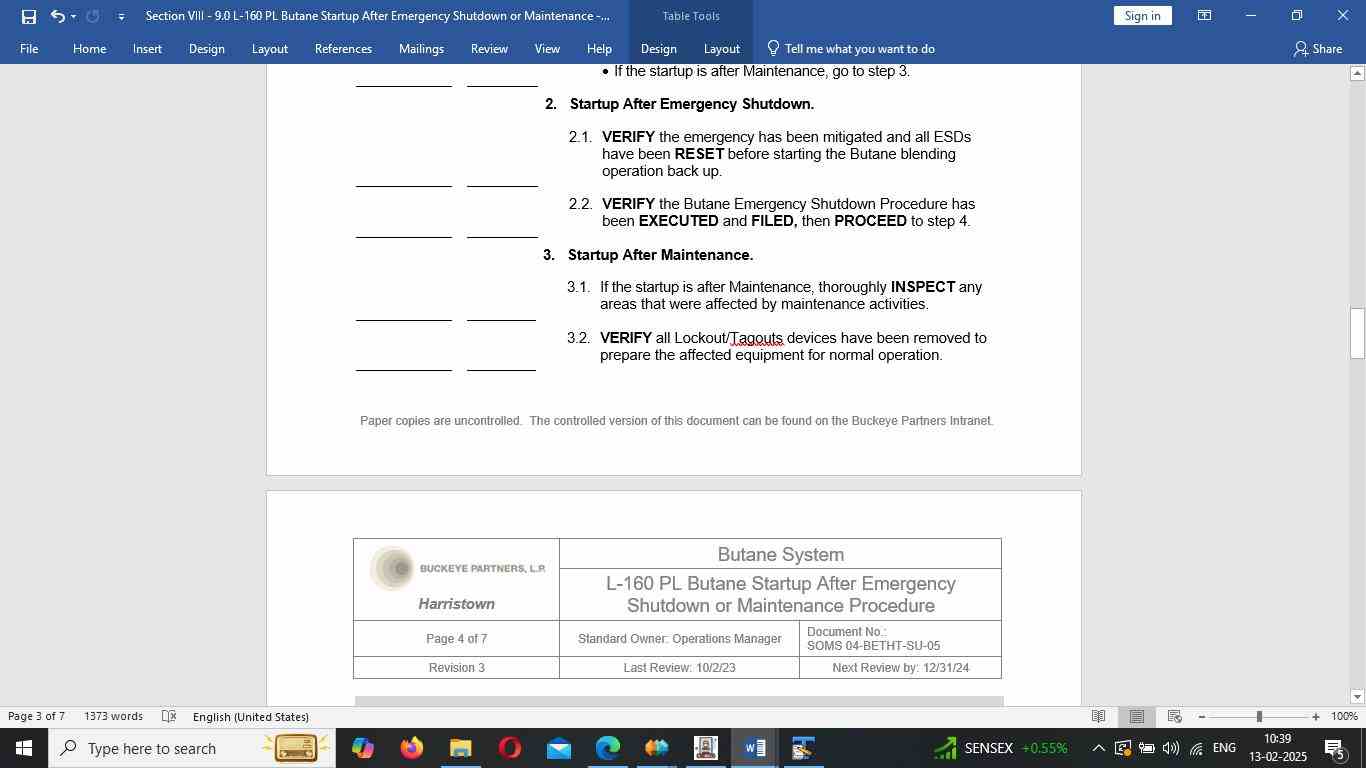This screenshot has height=768, width=1366.
Task: Switch to the Insert tab
Action: coord(147,48)
